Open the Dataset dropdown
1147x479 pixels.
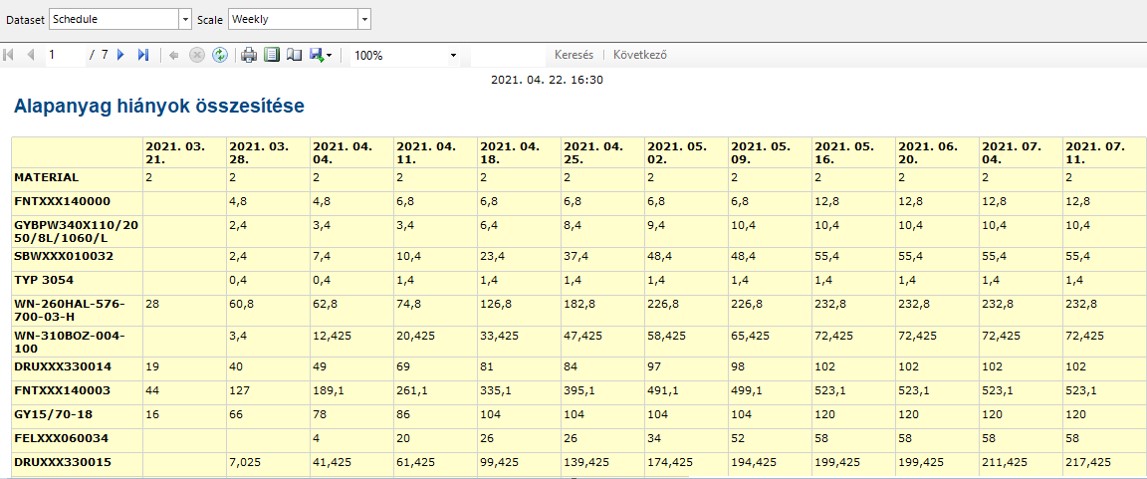point(185,20)
